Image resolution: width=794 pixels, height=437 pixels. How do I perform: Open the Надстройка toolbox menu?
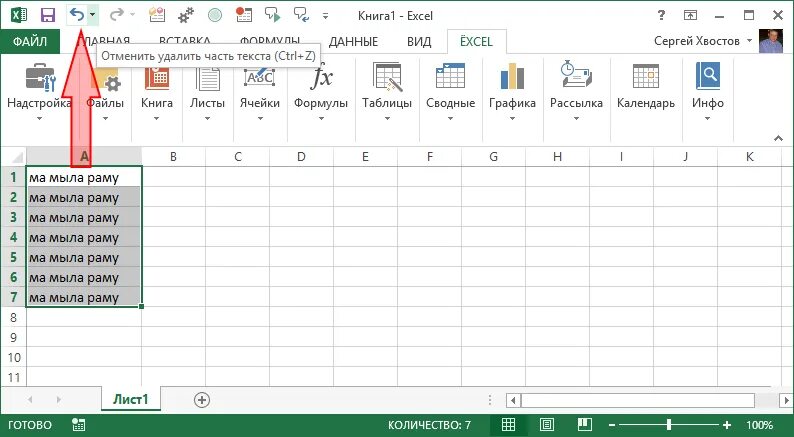pyautogui.click(x=39, y=91)
